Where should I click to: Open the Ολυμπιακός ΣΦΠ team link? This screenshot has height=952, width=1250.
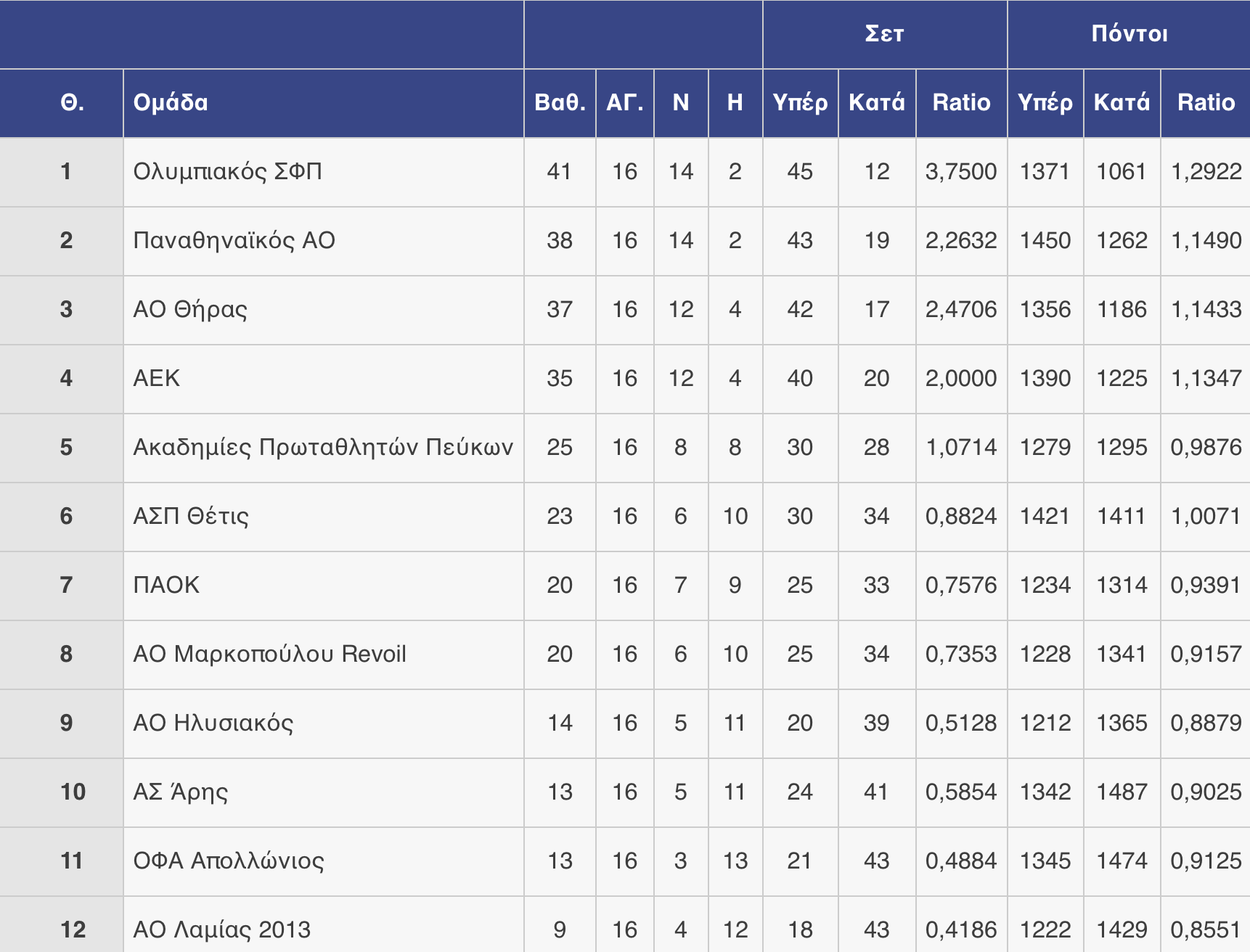(x=227, y=172)
